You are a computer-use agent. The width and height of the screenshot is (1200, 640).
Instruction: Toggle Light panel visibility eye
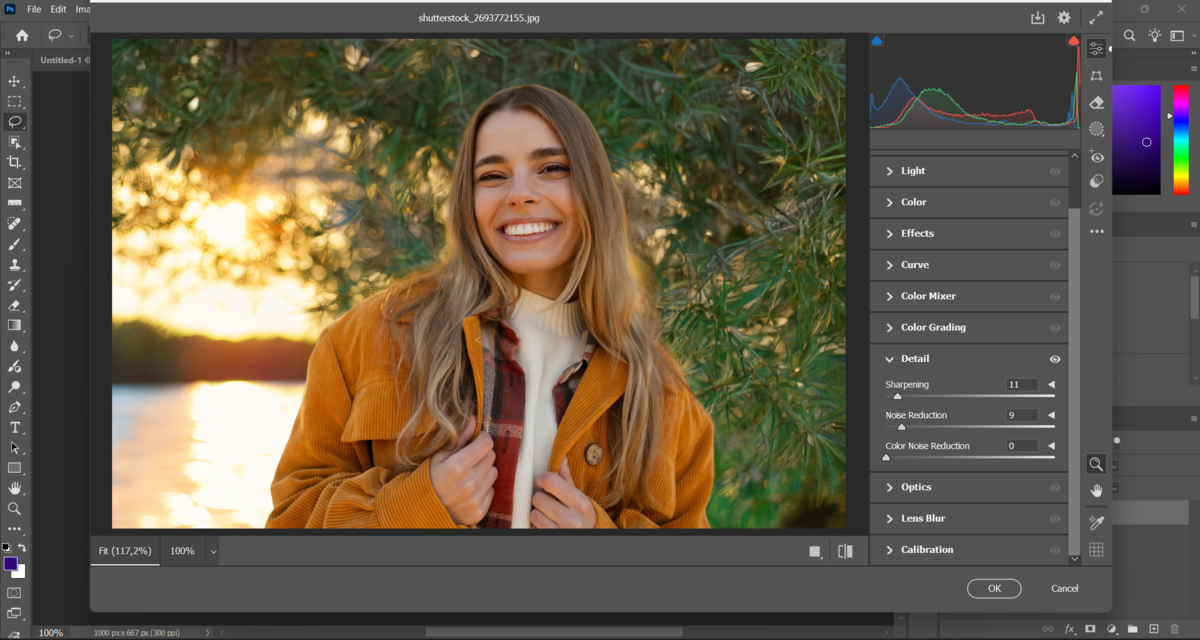tap(1054, 171)
